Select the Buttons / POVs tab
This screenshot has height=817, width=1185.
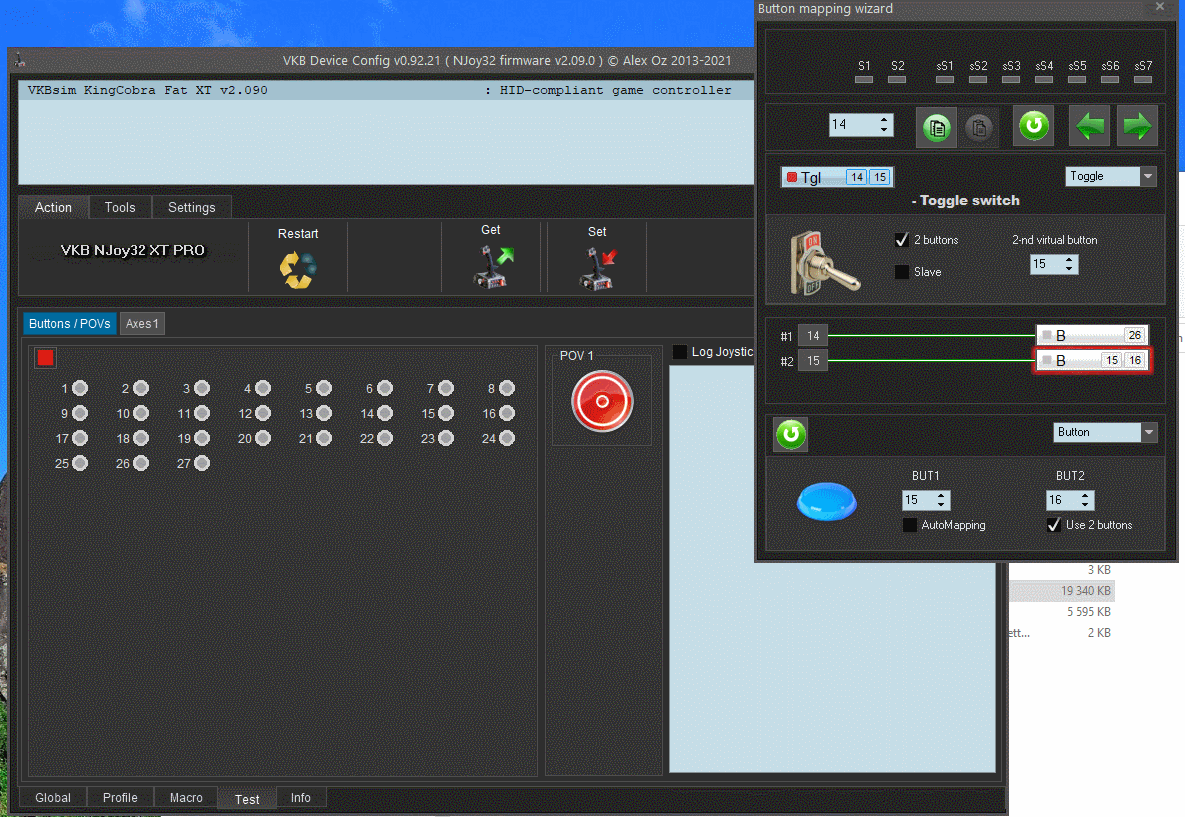[x=70, y=323]
